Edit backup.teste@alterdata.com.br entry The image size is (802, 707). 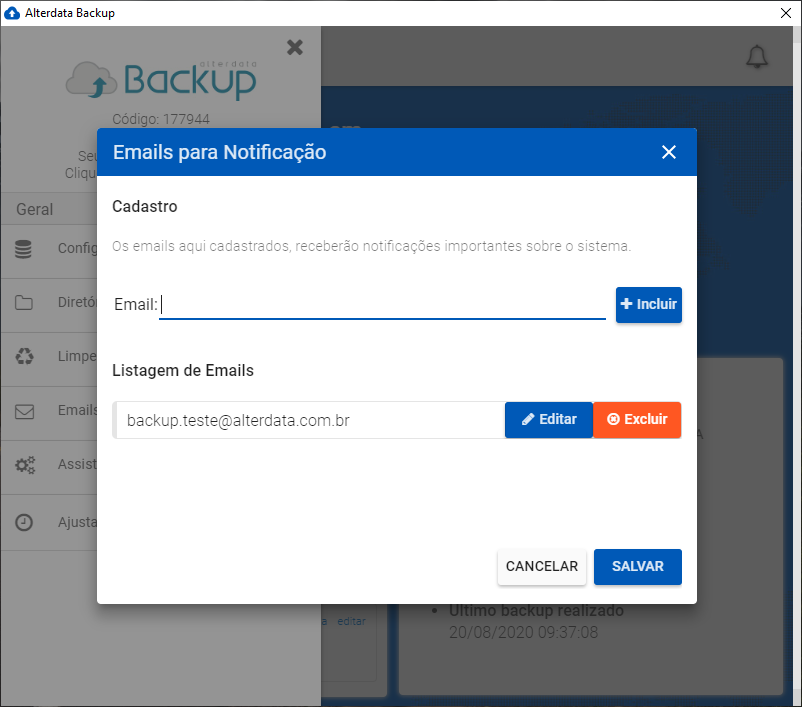pos(549,419)
